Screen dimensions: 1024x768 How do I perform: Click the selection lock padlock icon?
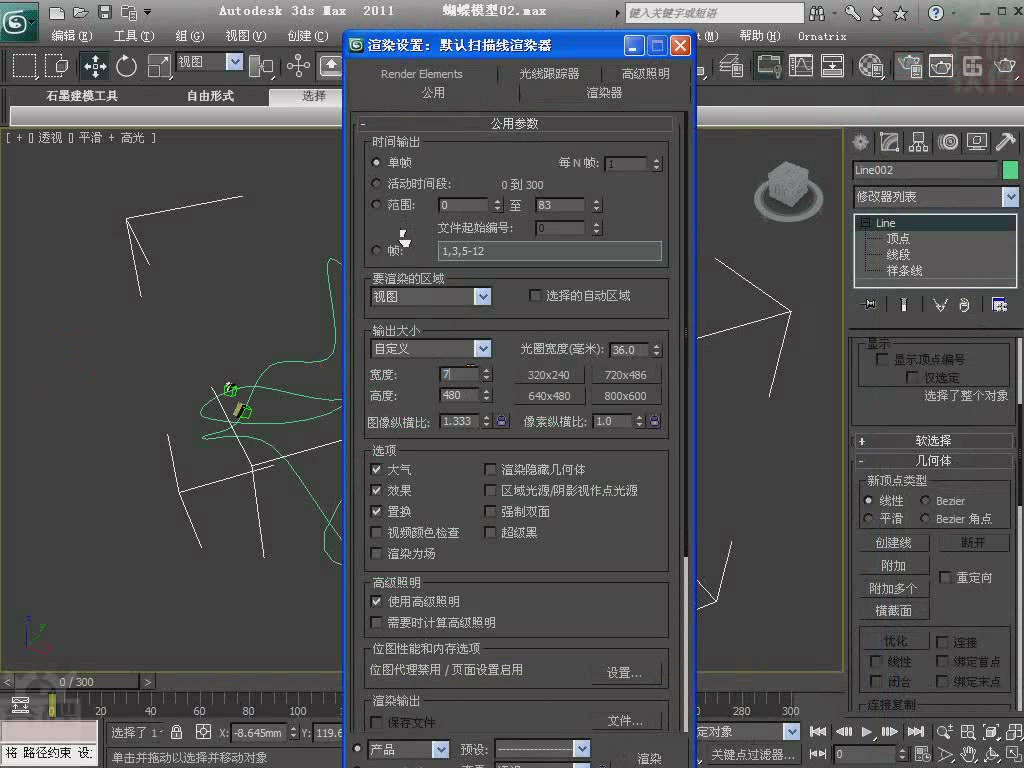[x=176, y=732]
